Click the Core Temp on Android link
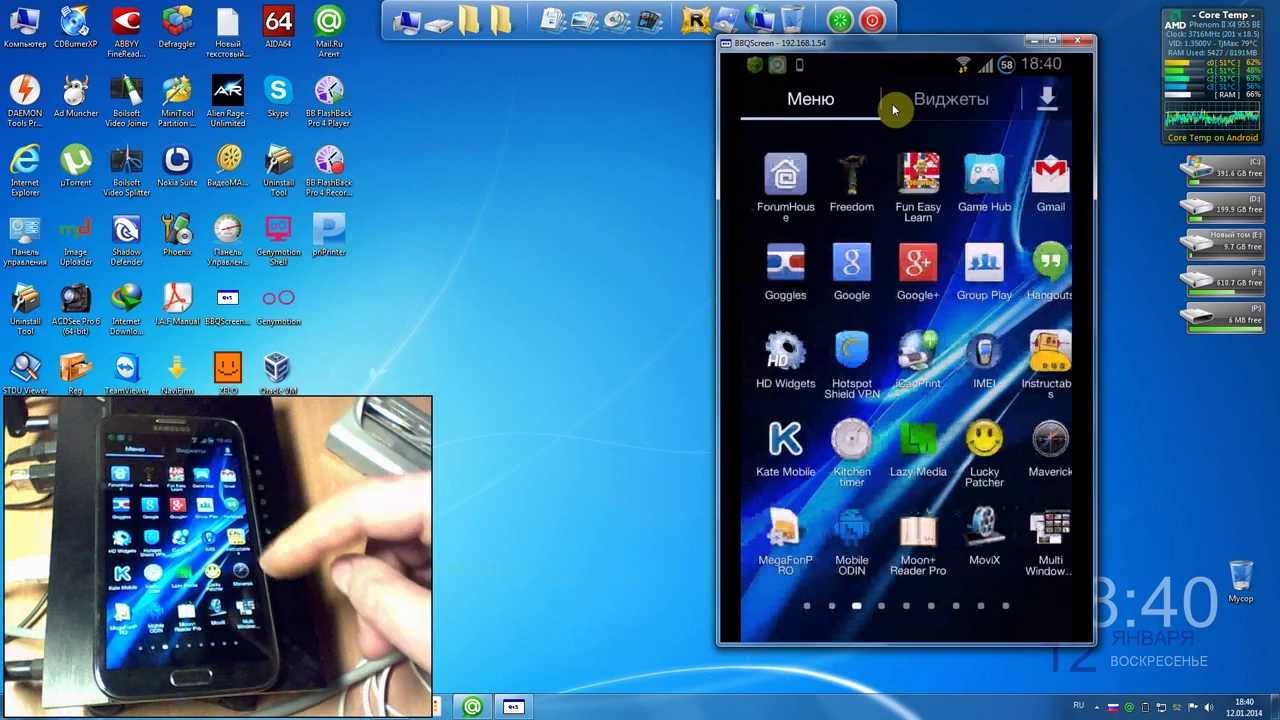The height and width of the screenshot is (720, 1280). tap(1213, 138)
